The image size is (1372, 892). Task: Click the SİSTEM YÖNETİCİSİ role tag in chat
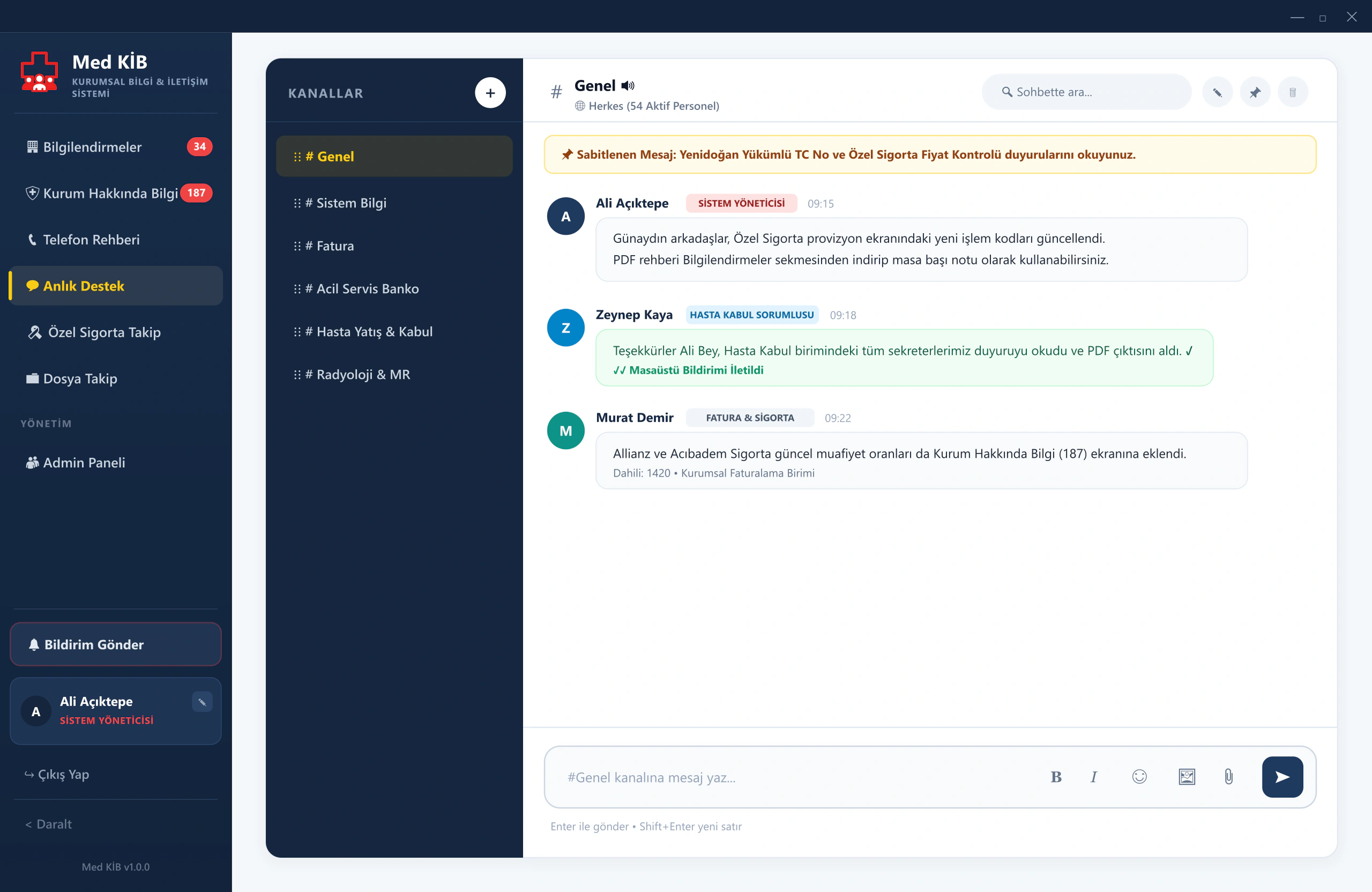coord(741,204)
